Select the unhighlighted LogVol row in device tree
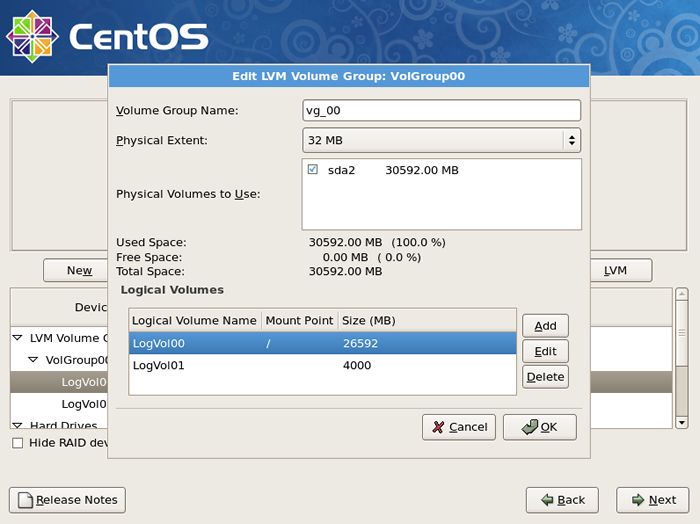 tap(59, 404)
